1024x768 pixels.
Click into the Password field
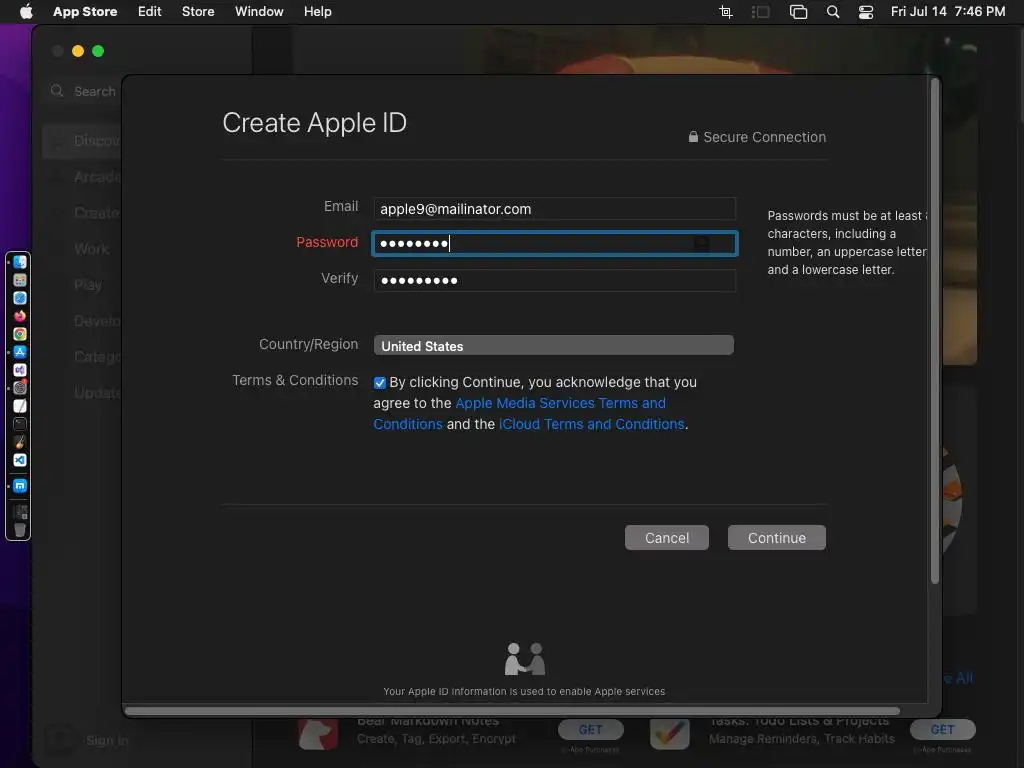pyautogui.click(x=554, y=244)
